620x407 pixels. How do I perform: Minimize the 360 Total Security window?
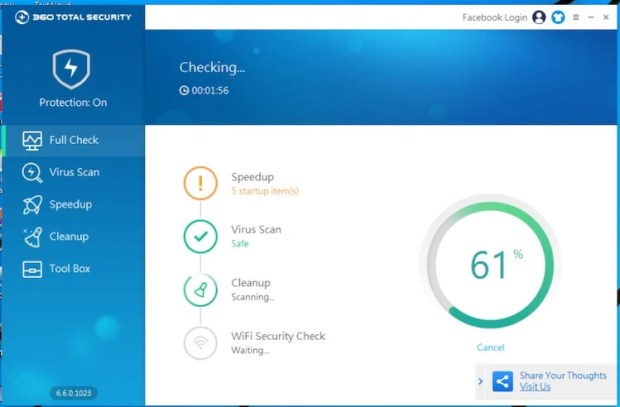591,17
